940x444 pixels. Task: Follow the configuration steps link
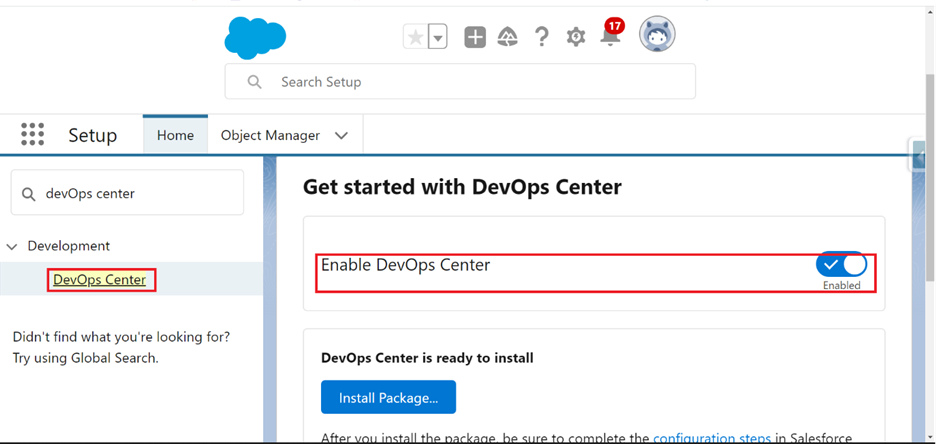(712, 438)
